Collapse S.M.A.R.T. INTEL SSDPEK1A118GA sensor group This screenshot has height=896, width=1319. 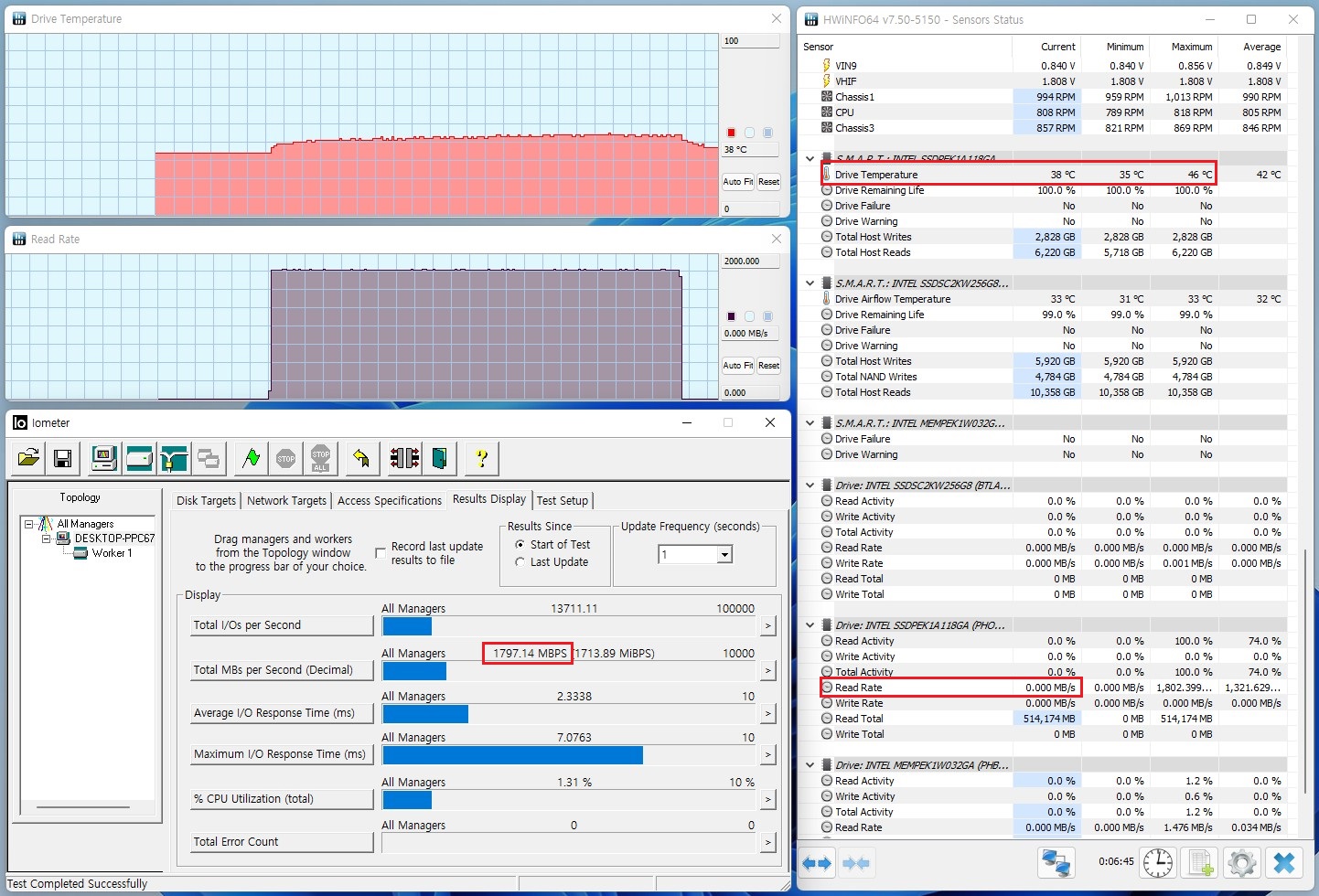click(810, 158)
